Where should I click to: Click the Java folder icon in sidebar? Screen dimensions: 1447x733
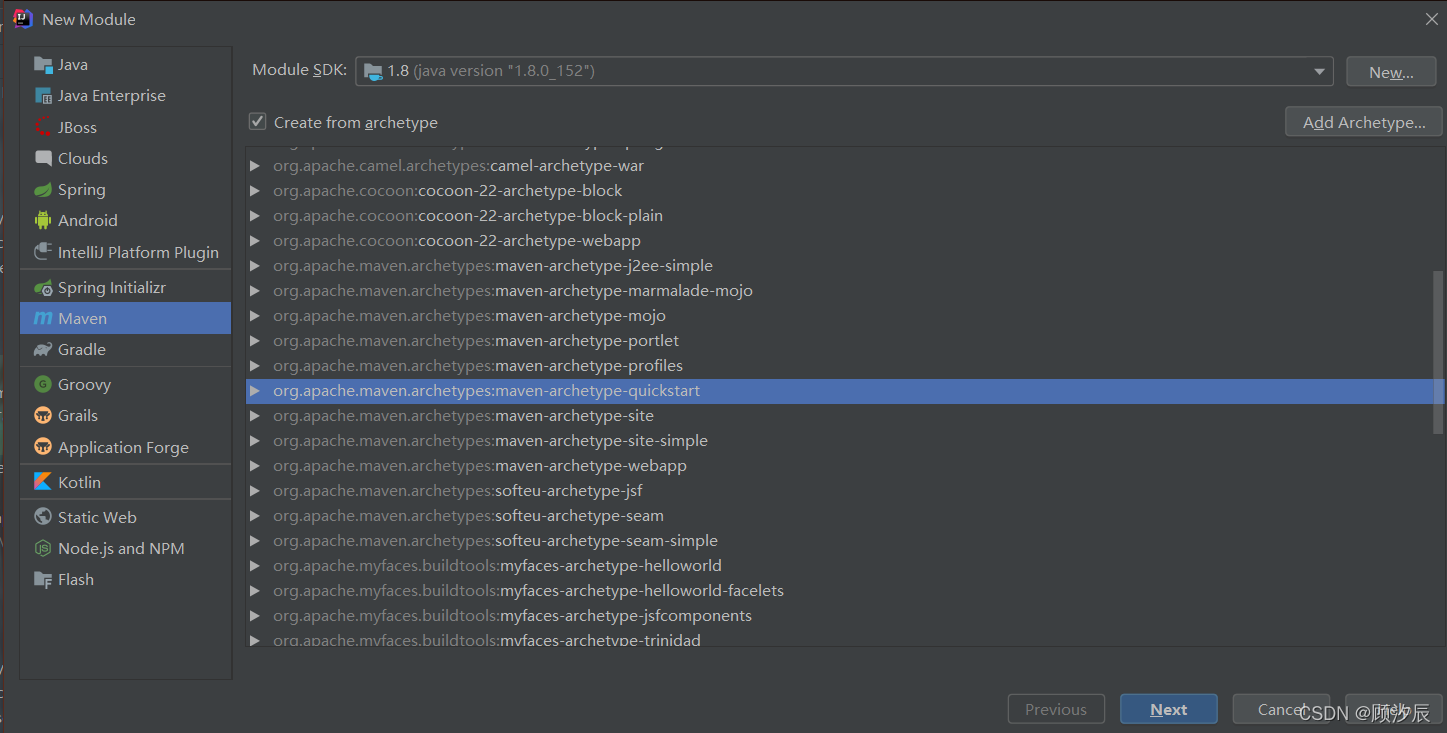[x=43, y=65]
